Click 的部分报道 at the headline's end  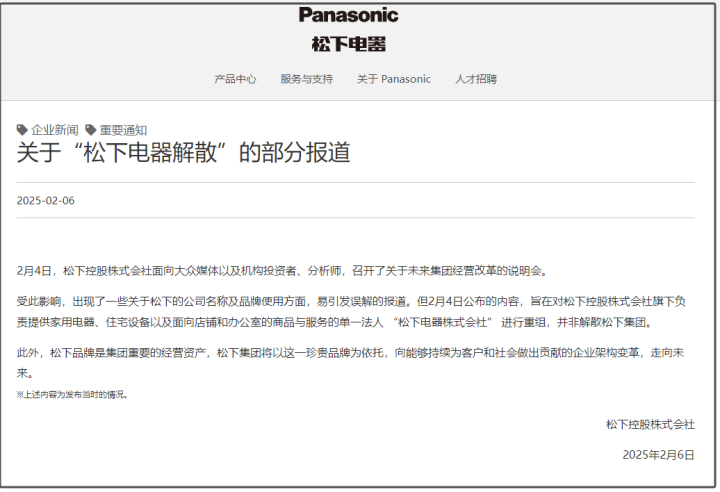(294, 153)
